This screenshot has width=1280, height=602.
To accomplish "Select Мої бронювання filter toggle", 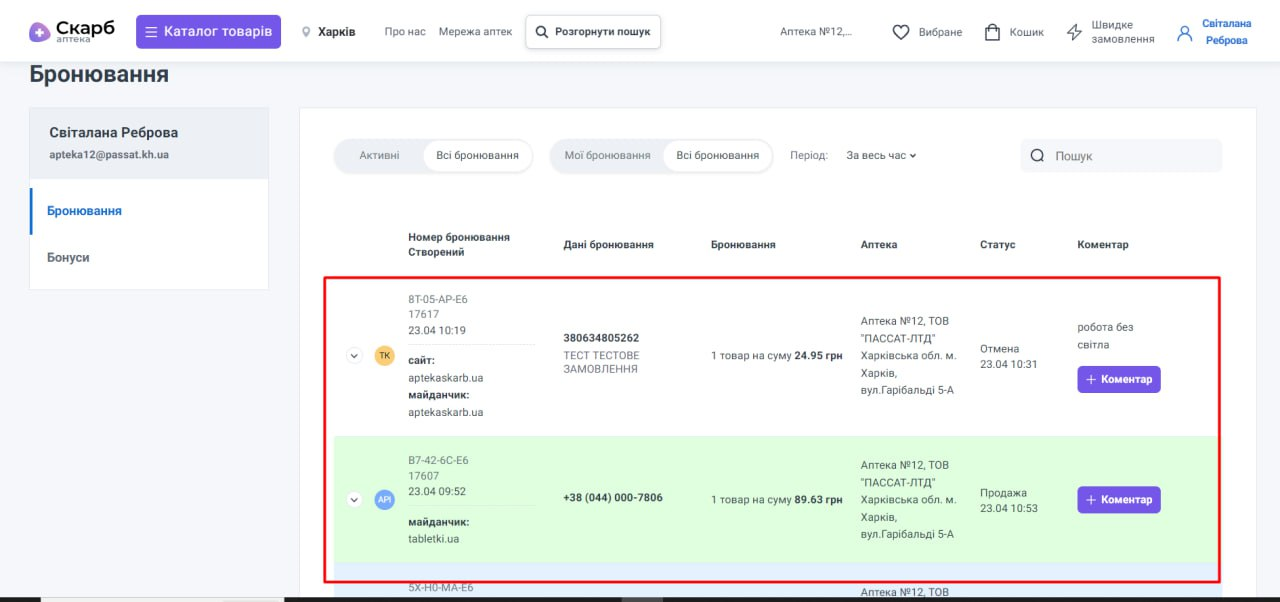I will click(607, 156).
